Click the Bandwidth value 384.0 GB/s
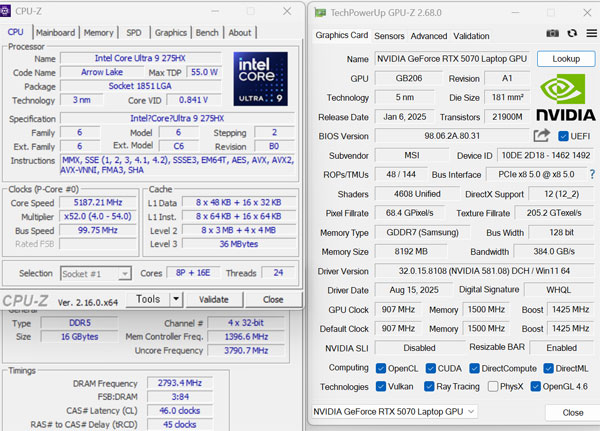 (x=554, y=251)
